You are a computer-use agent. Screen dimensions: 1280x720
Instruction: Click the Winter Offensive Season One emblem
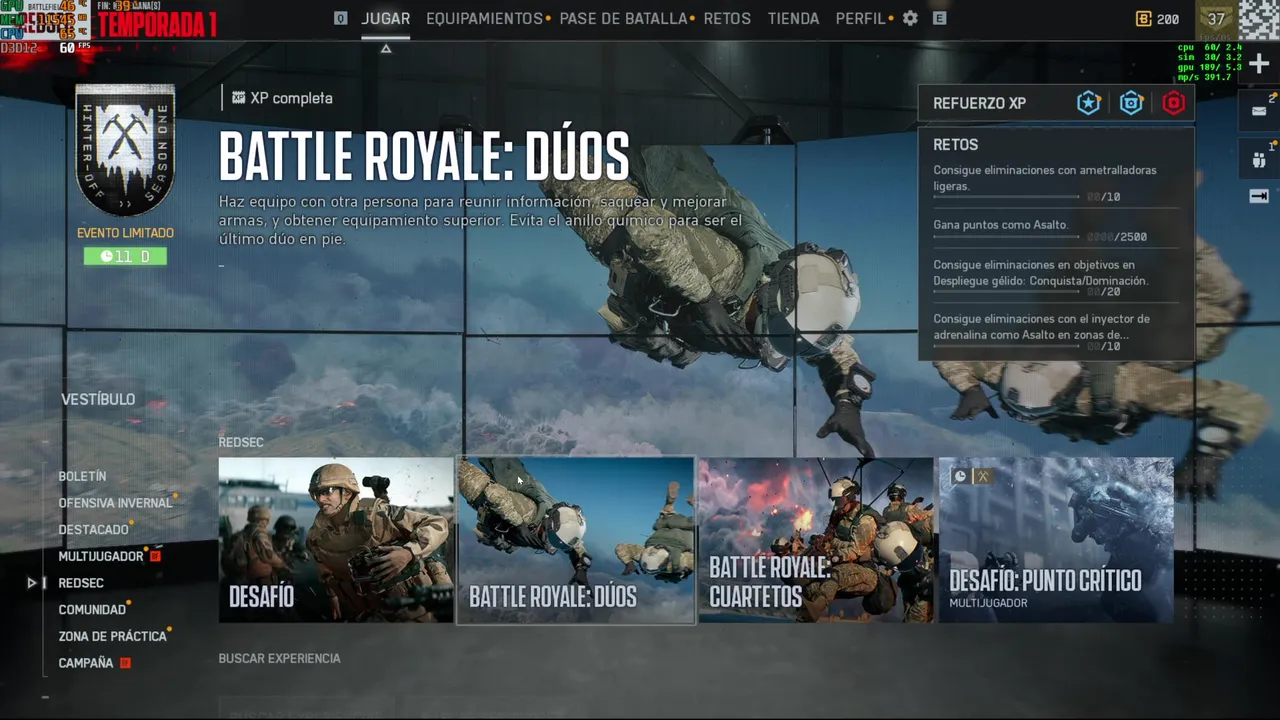125,150
